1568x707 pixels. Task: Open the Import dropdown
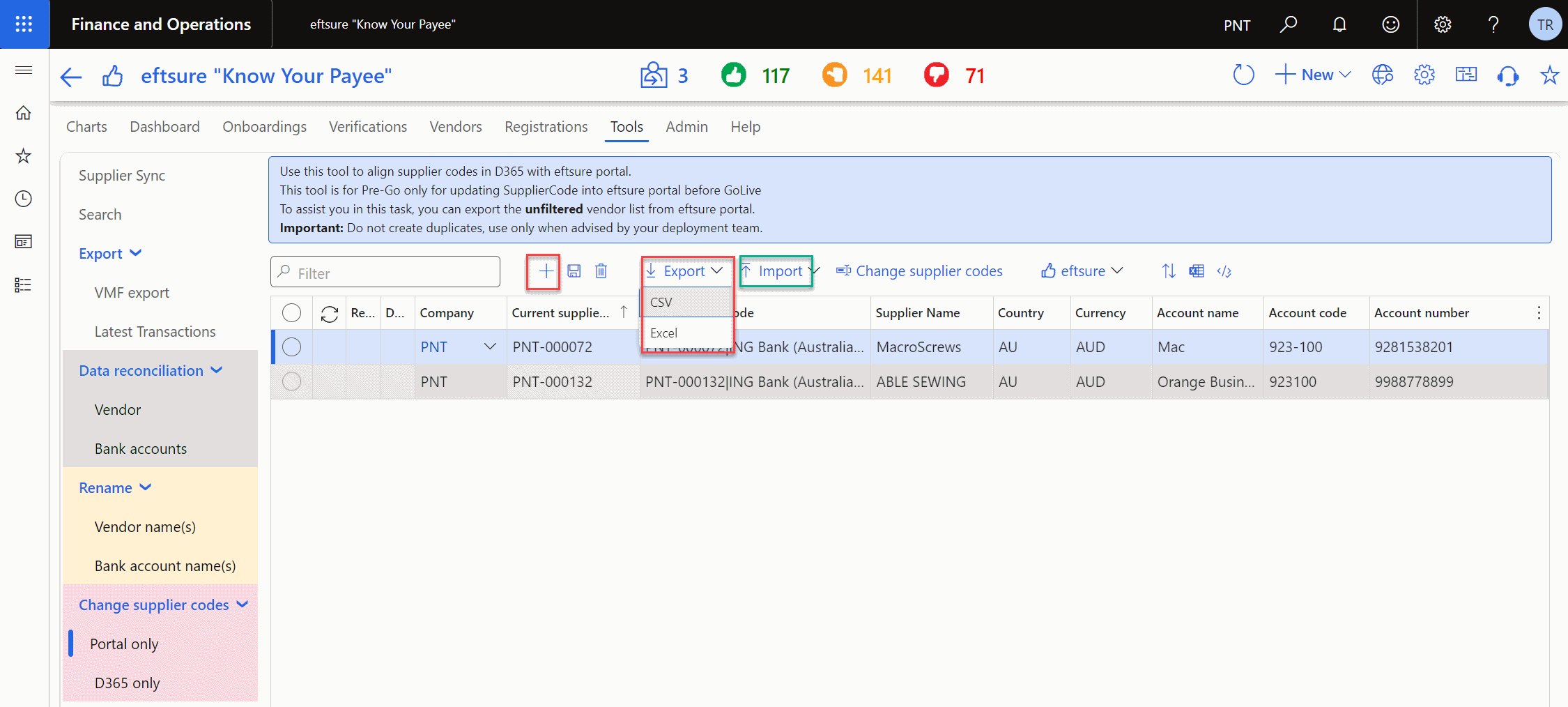[781, 271]
